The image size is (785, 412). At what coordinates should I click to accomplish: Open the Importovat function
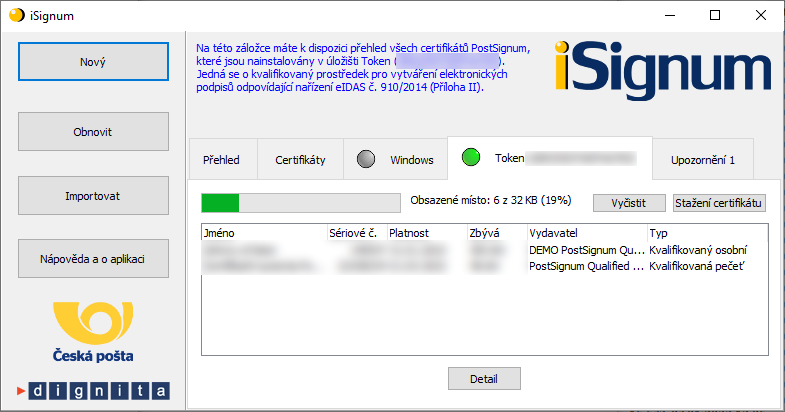93,196
